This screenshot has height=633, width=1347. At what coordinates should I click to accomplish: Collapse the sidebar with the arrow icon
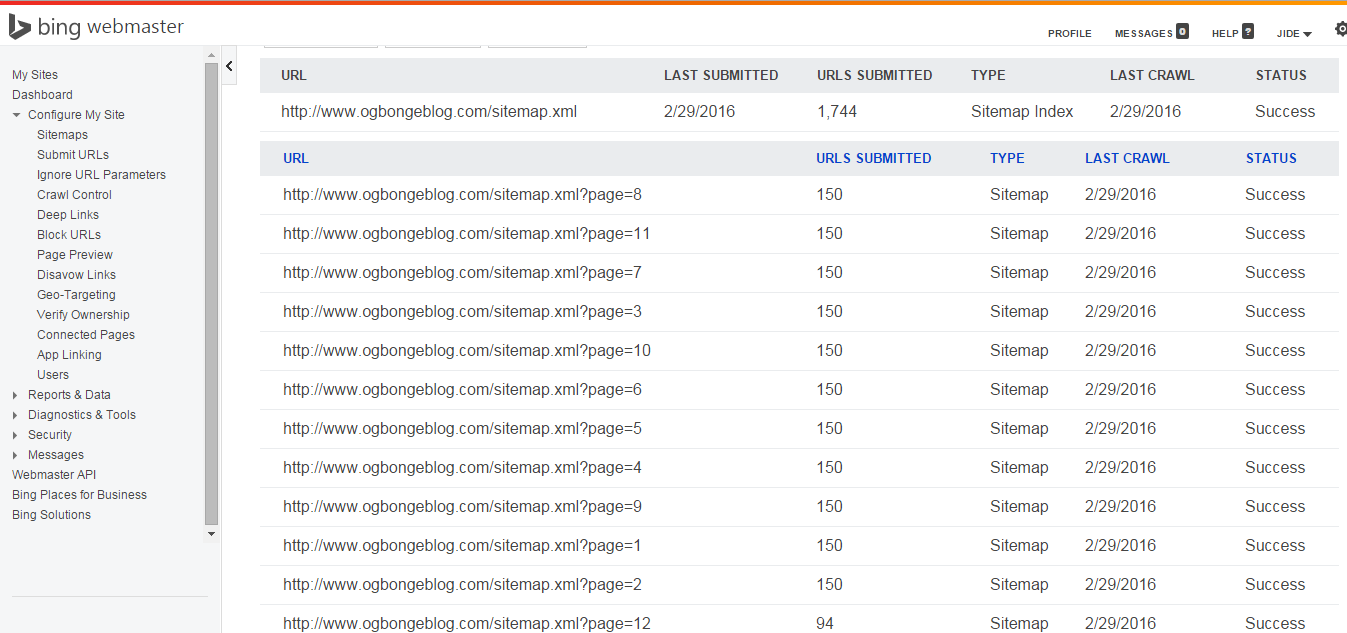point(228,66)
